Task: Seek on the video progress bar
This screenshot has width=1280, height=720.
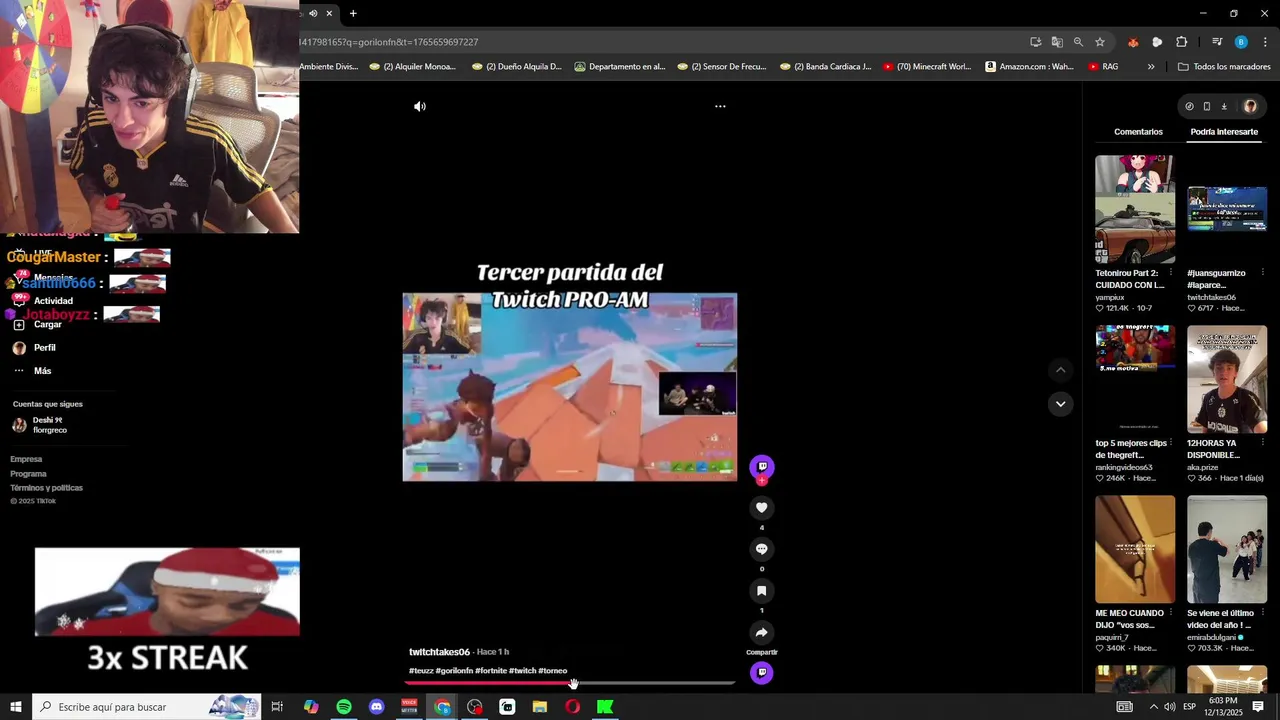Action: pyautogui.click(x=570, y=683)
